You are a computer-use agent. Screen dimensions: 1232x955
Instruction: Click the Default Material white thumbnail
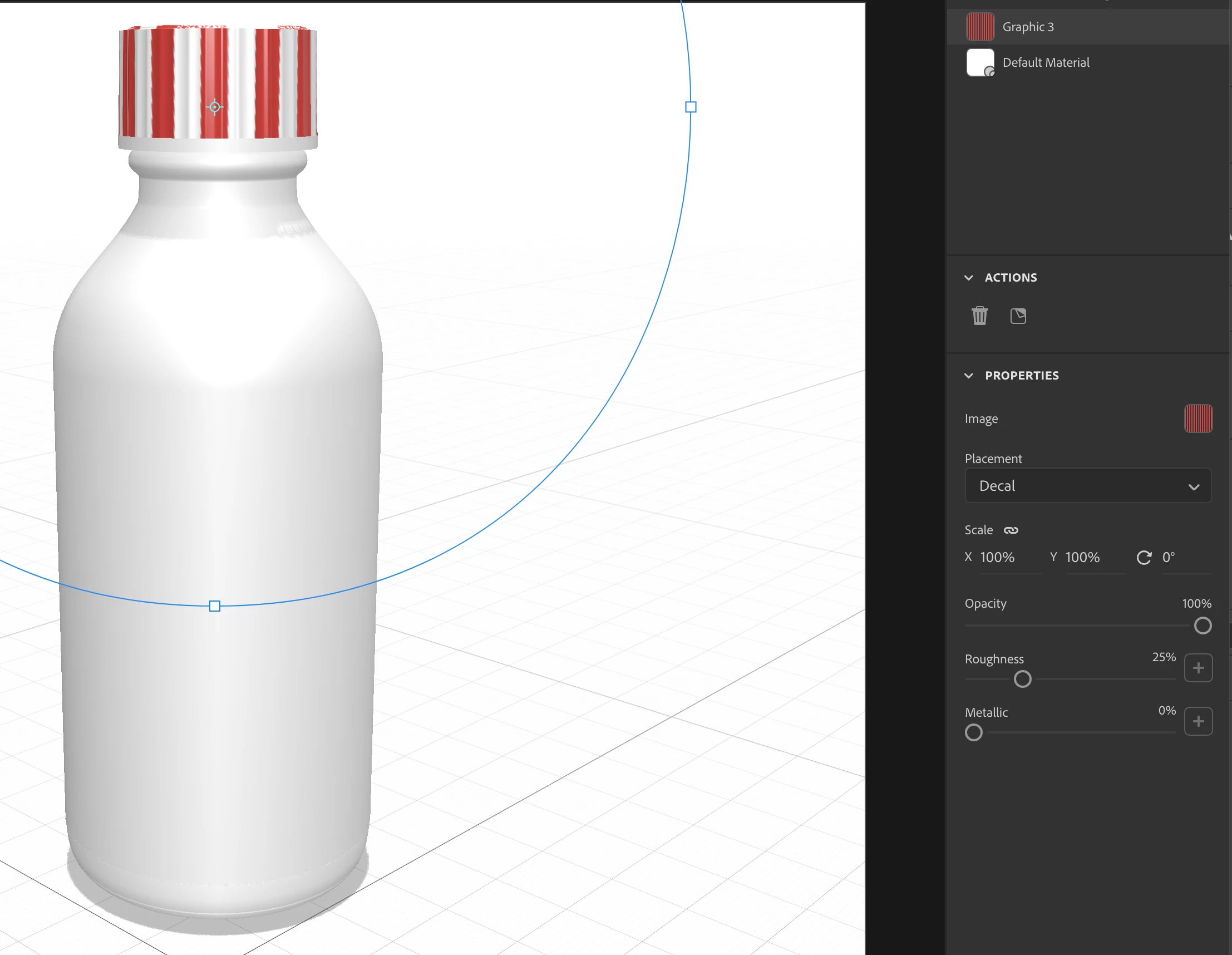click(x=980, y=63)
